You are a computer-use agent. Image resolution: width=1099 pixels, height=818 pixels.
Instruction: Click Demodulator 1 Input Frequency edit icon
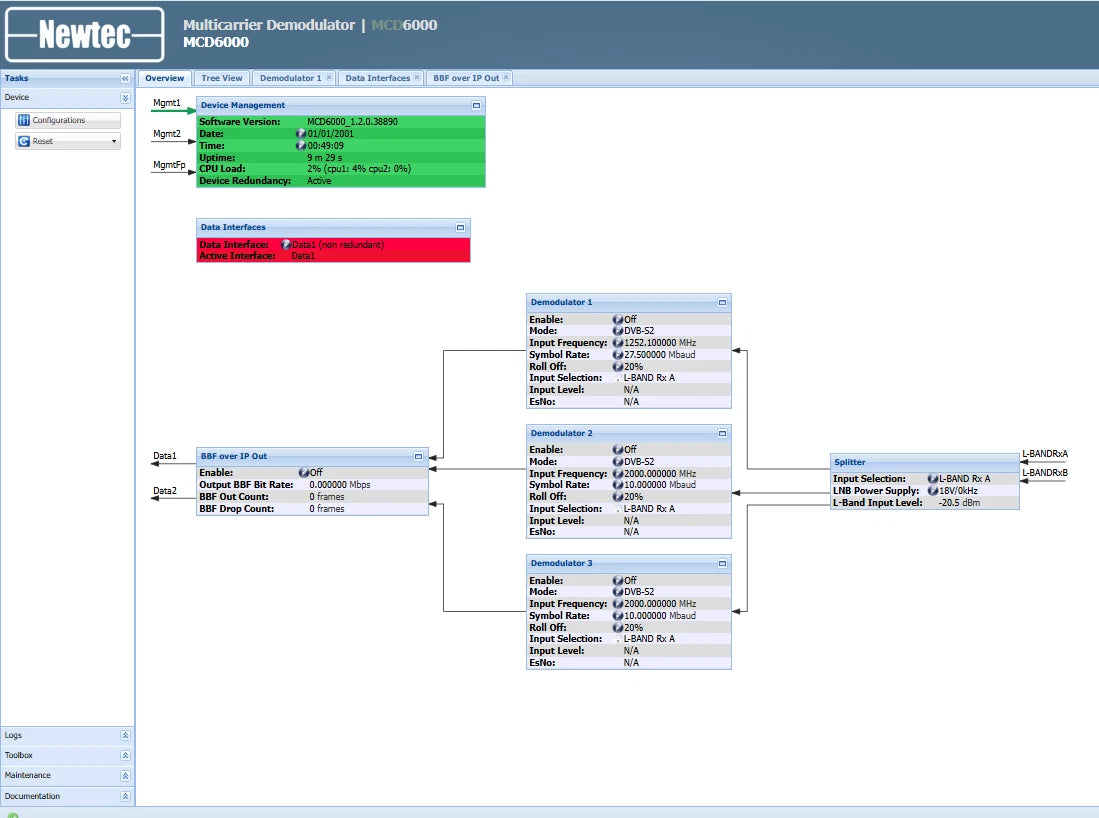(x=618, y=343)
